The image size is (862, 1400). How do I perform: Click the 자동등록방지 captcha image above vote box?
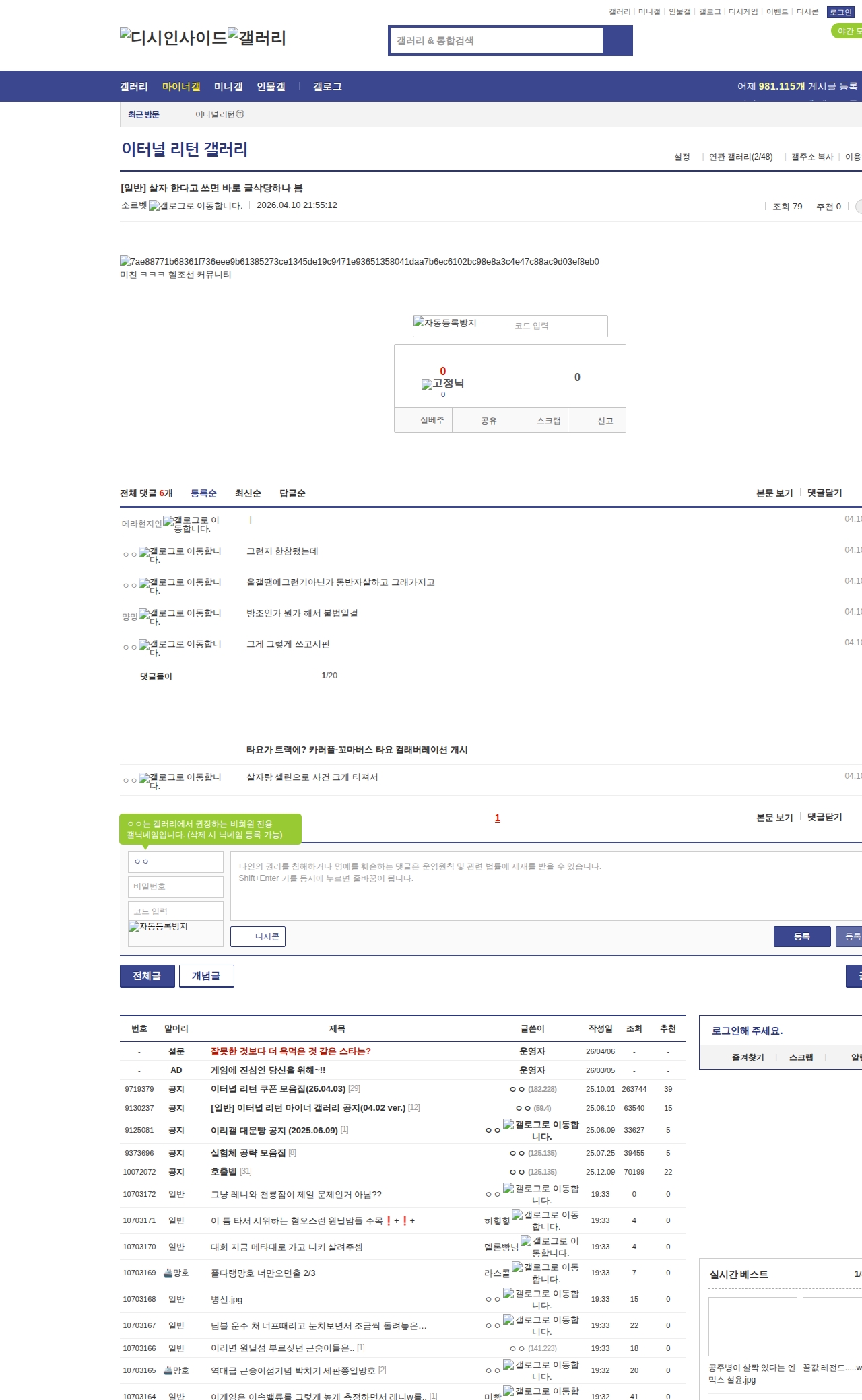pos(445,324)
